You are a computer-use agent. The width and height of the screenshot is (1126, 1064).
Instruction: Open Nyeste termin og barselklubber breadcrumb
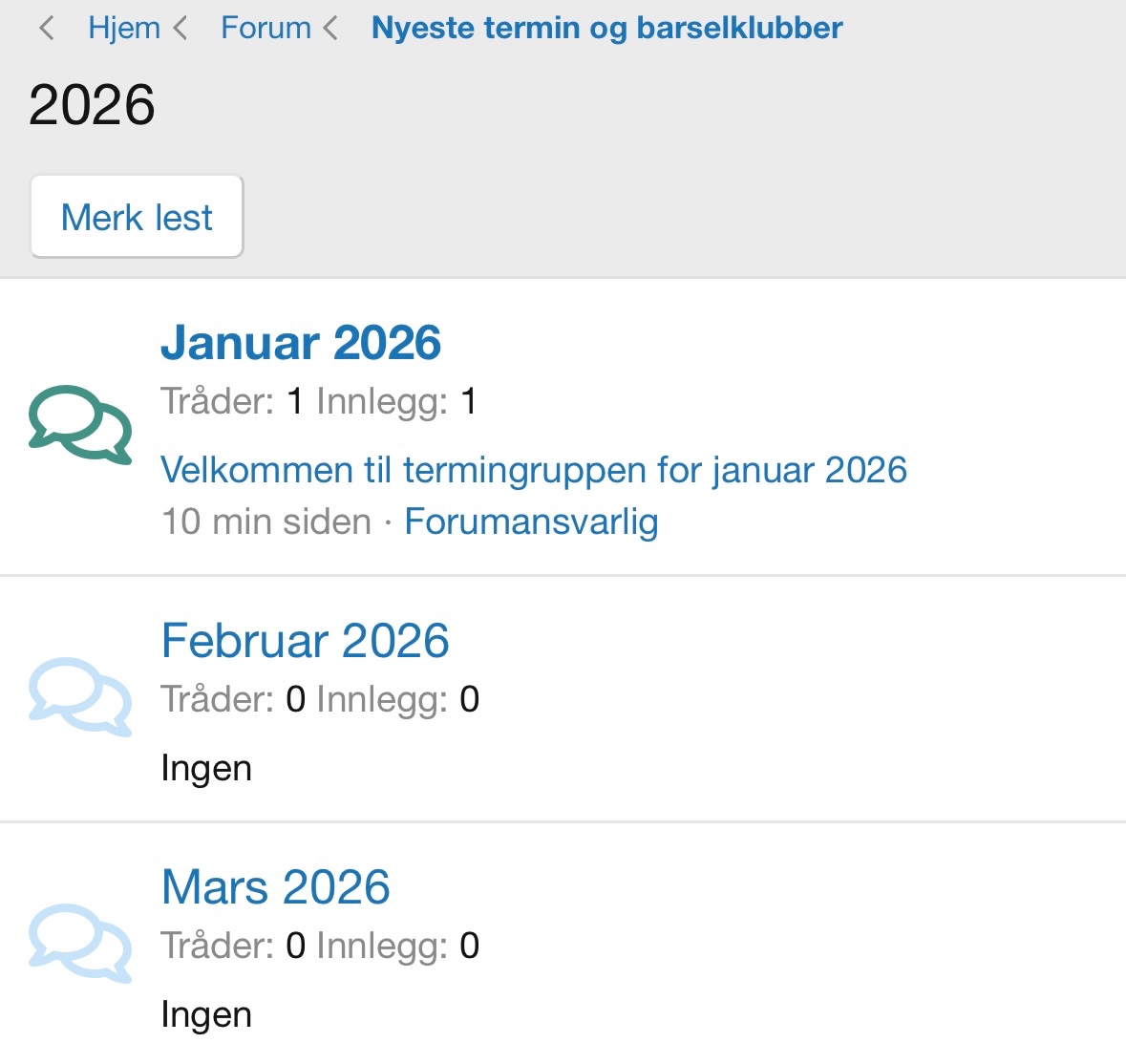606,29
